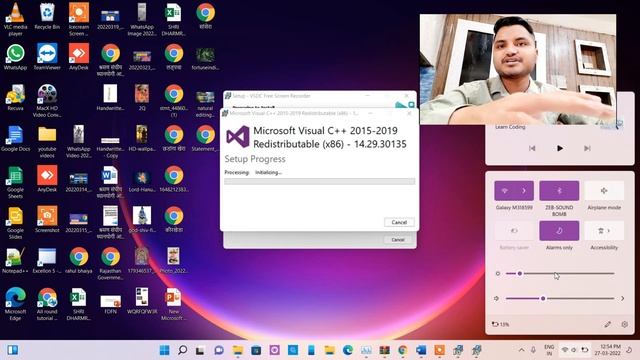Image resolution: width=640 pixels, height=360 pixels.
Task: Open the natural editing image file
Action: pos(205,104)
